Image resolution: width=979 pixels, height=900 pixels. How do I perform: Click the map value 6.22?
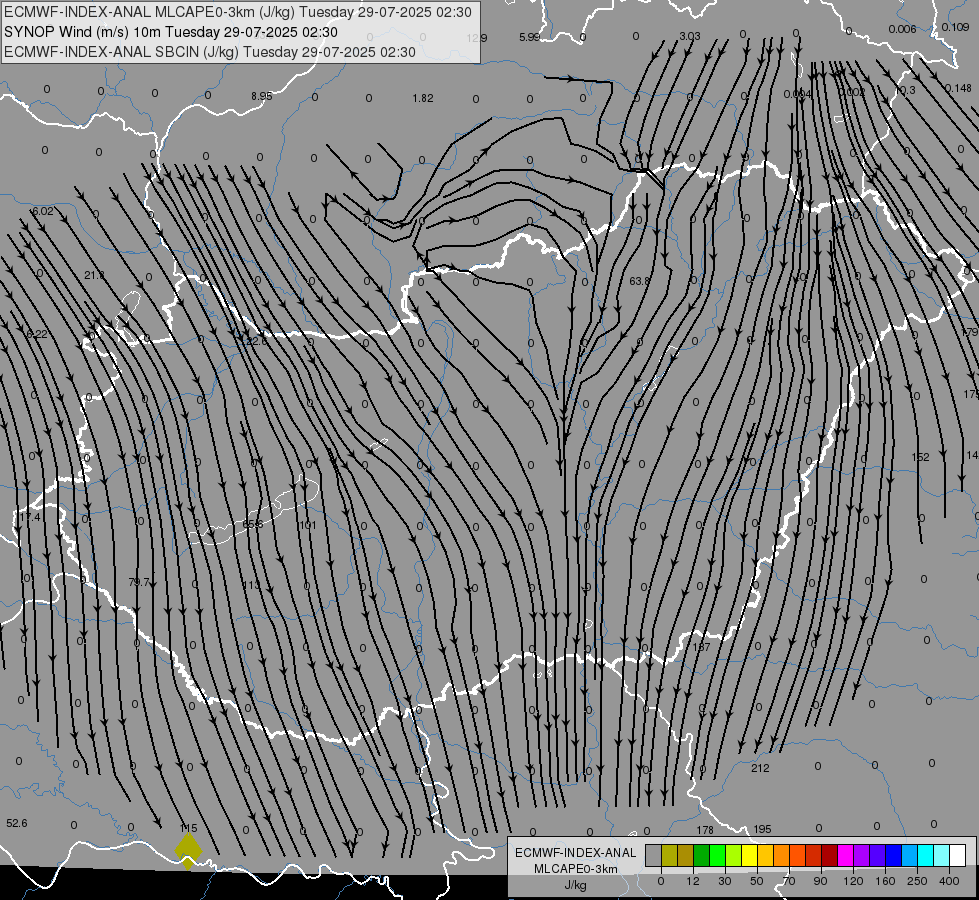(36, 334)
